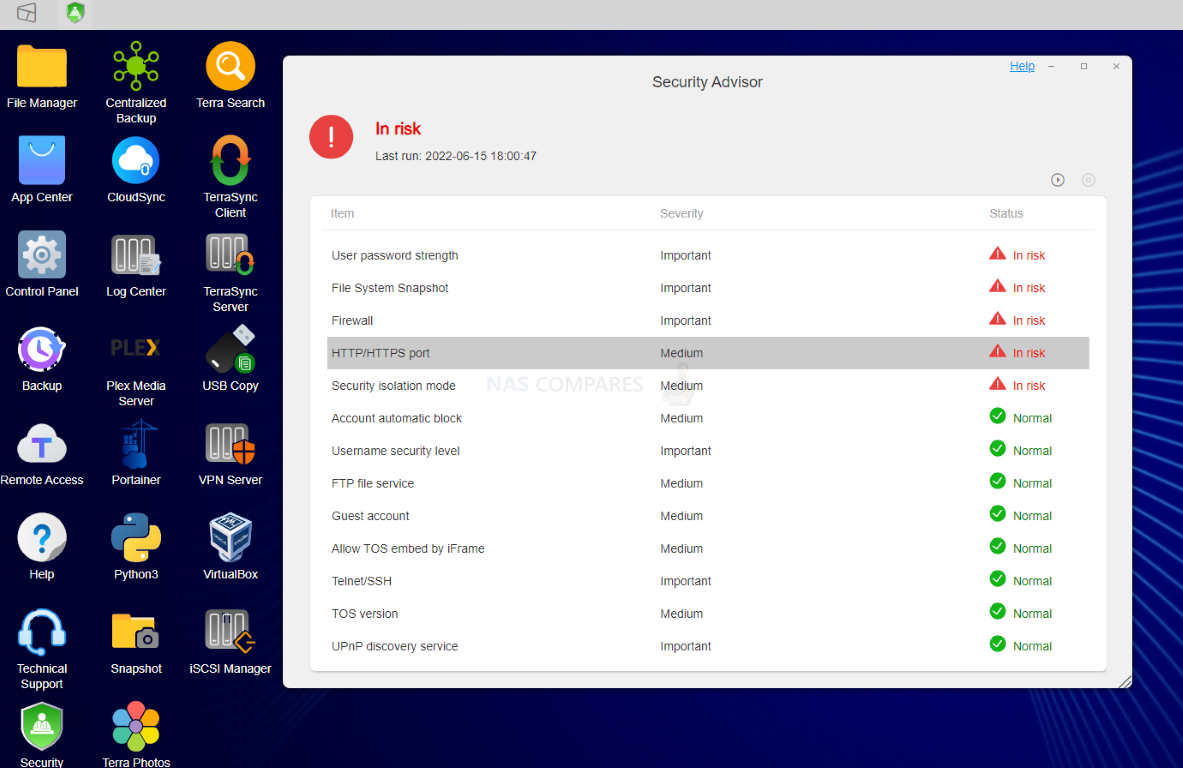Open Remote Access cloud icon

pos(41,444)
